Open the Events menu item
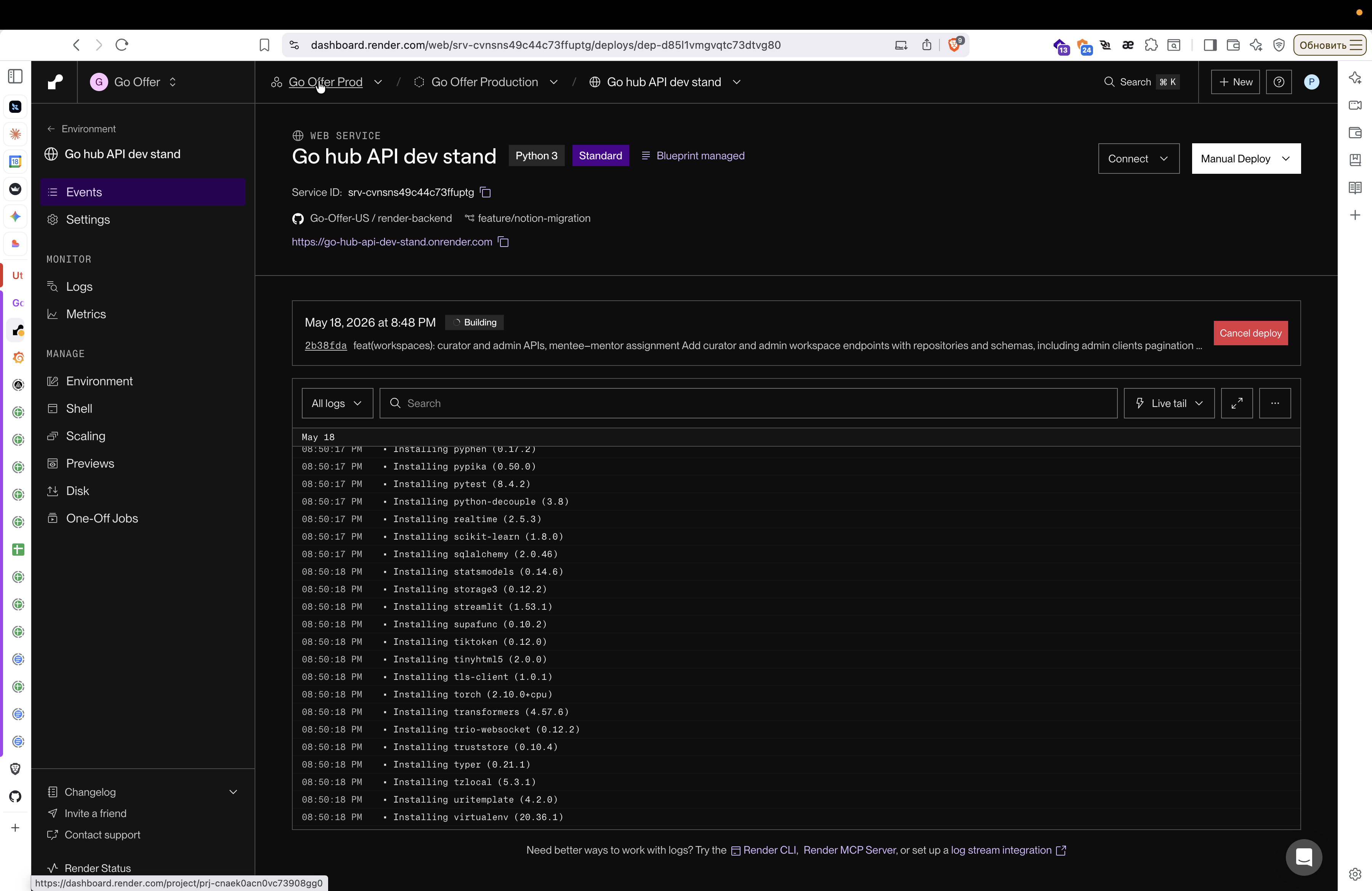This screenshot has height=891, width=1372. coord(143,192)
